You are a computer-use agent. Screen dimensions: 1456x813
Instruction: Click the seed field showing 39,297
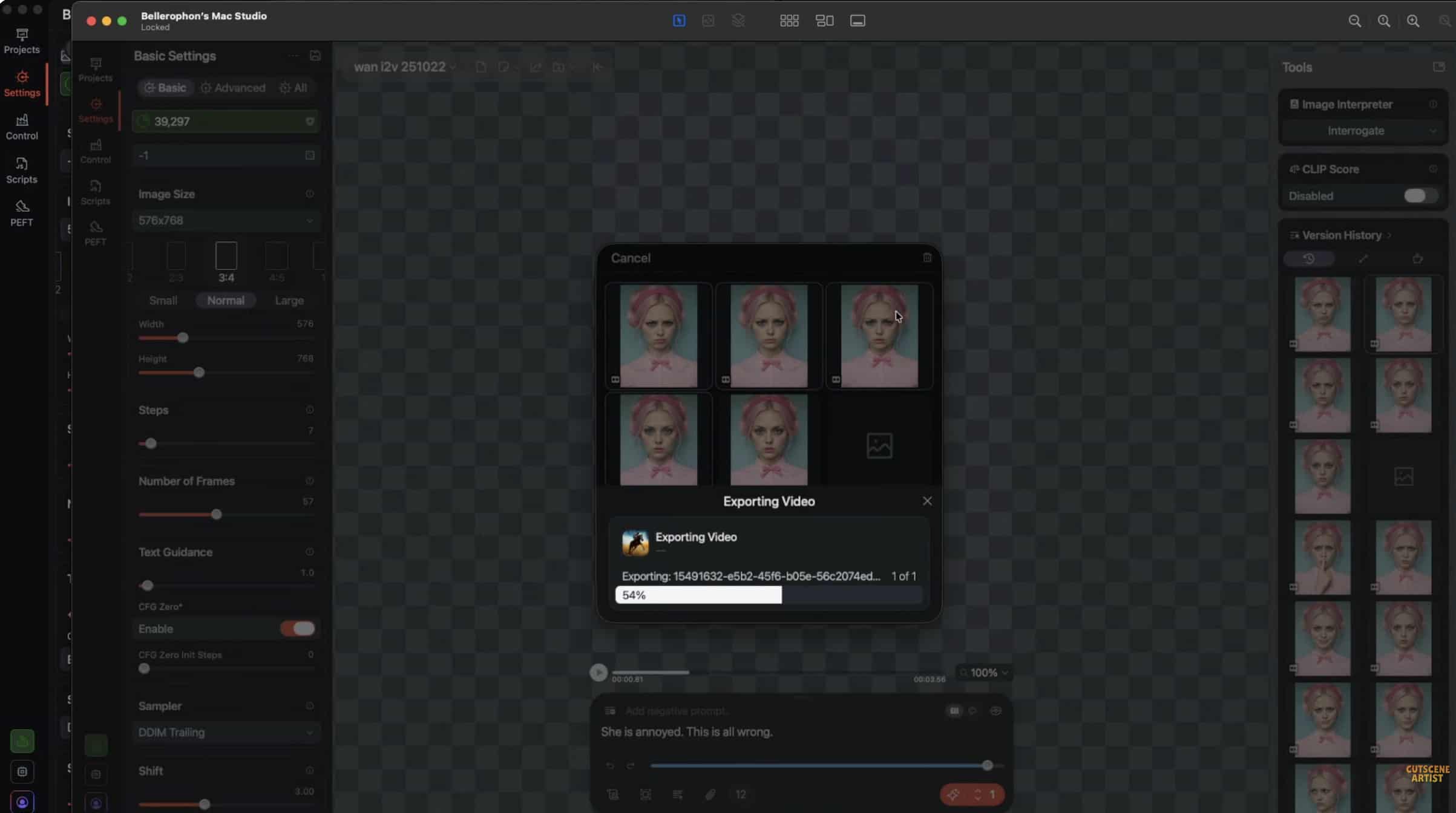(226, 122)
